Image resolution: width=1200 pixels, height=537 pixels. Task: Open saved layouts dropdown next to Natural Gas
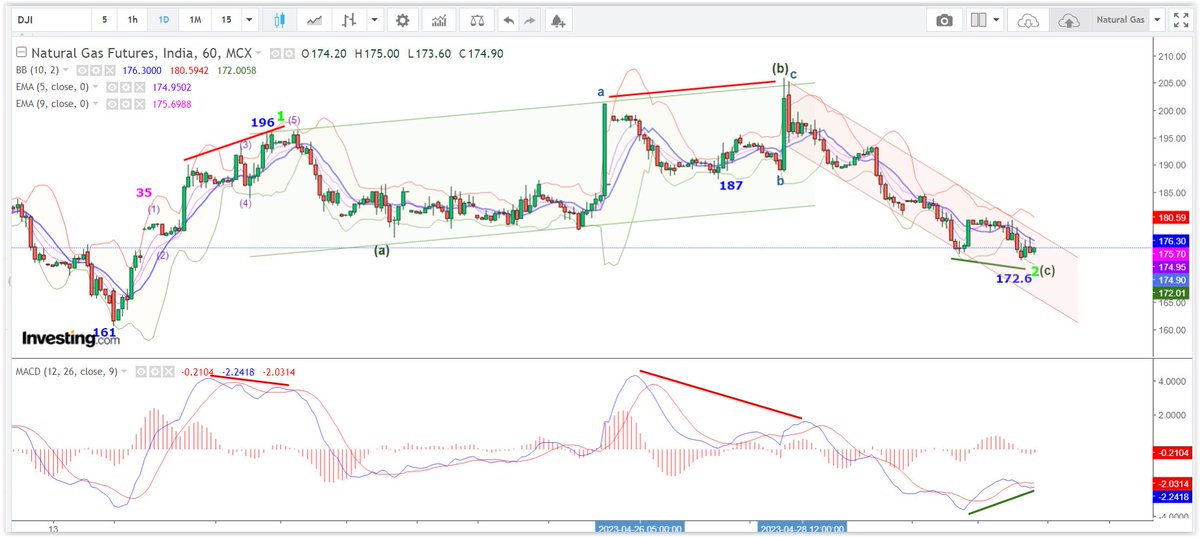click(x=1158, y=20)
